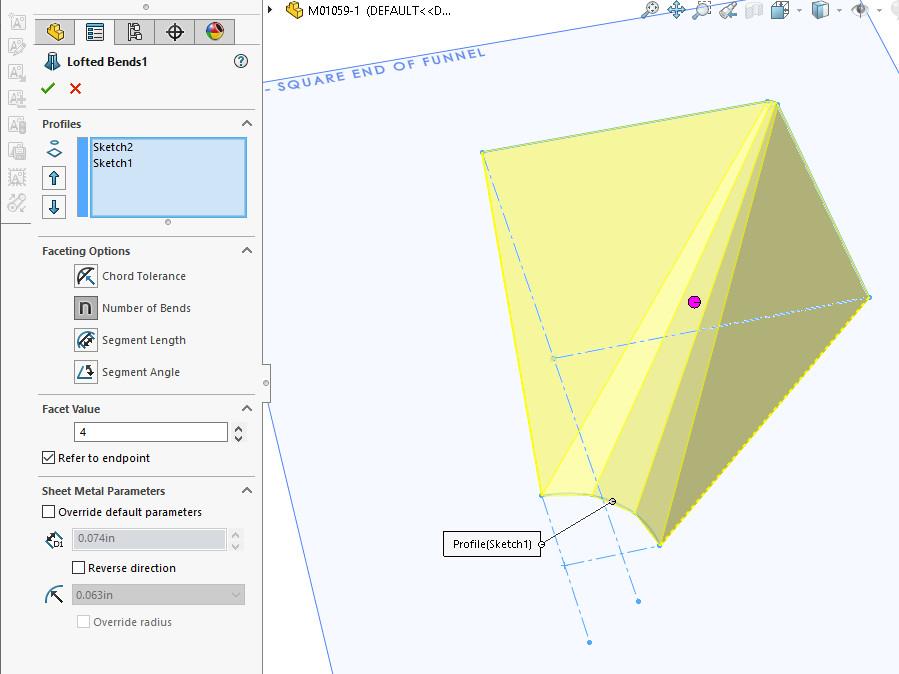
Task: Select the Segment Angle faceting option
Action: 84,371
